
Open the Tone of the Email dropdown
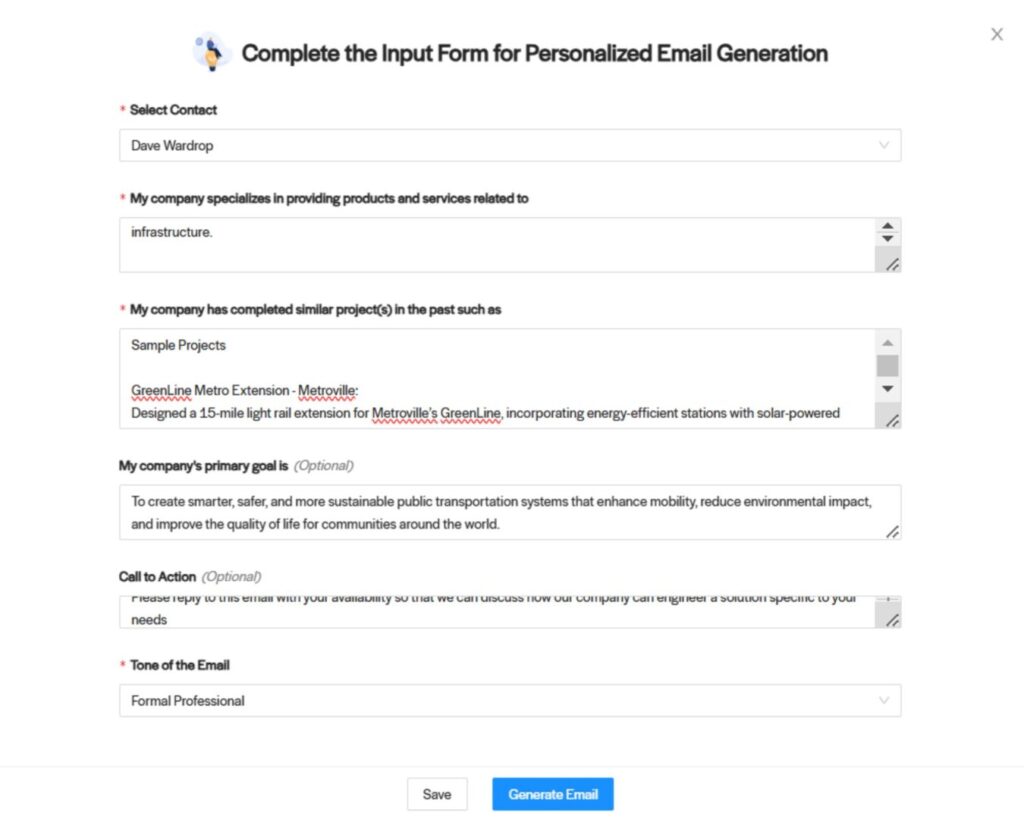(510, 700)
